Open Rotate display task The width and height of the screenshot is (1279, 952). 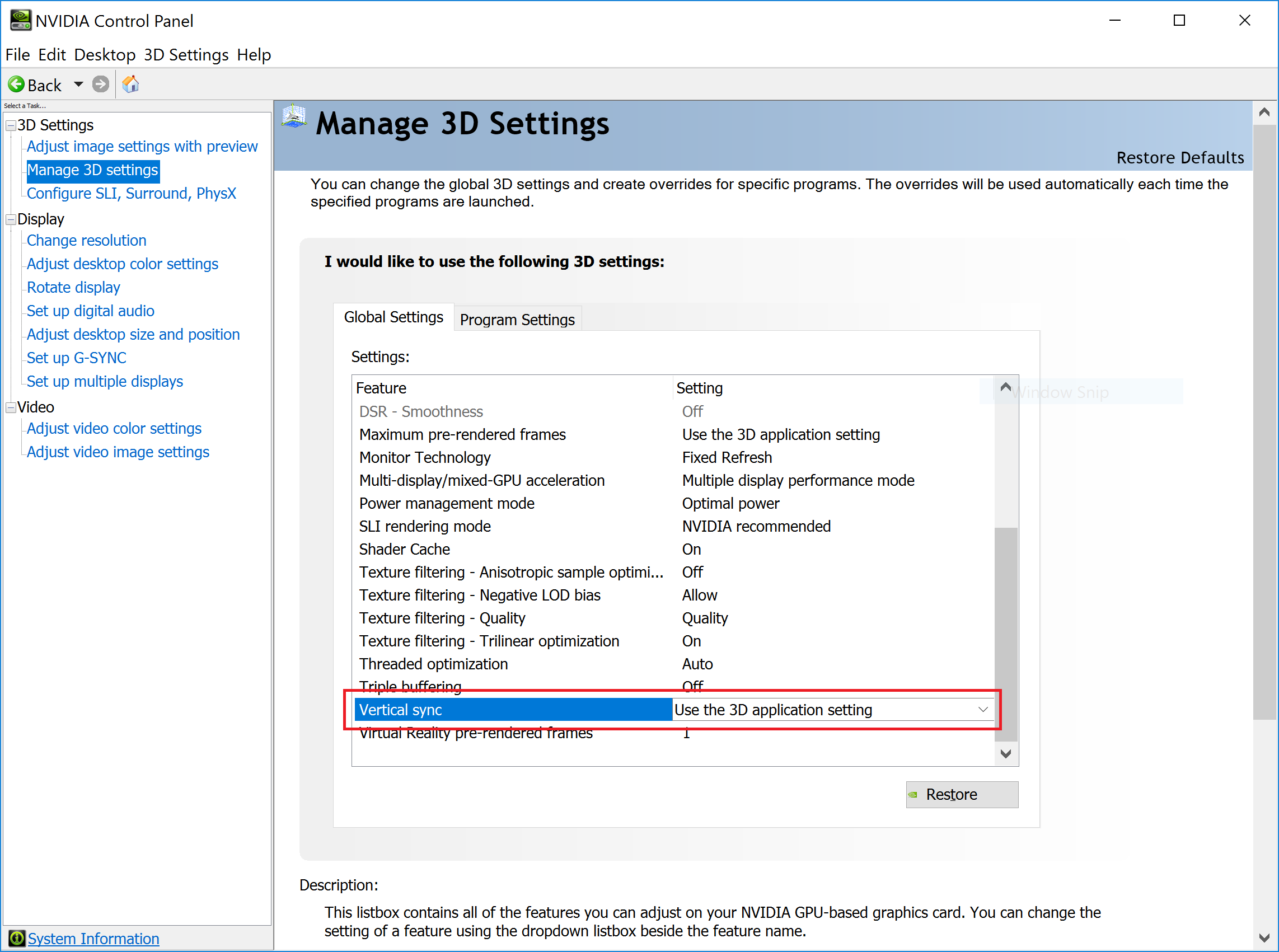73,288
